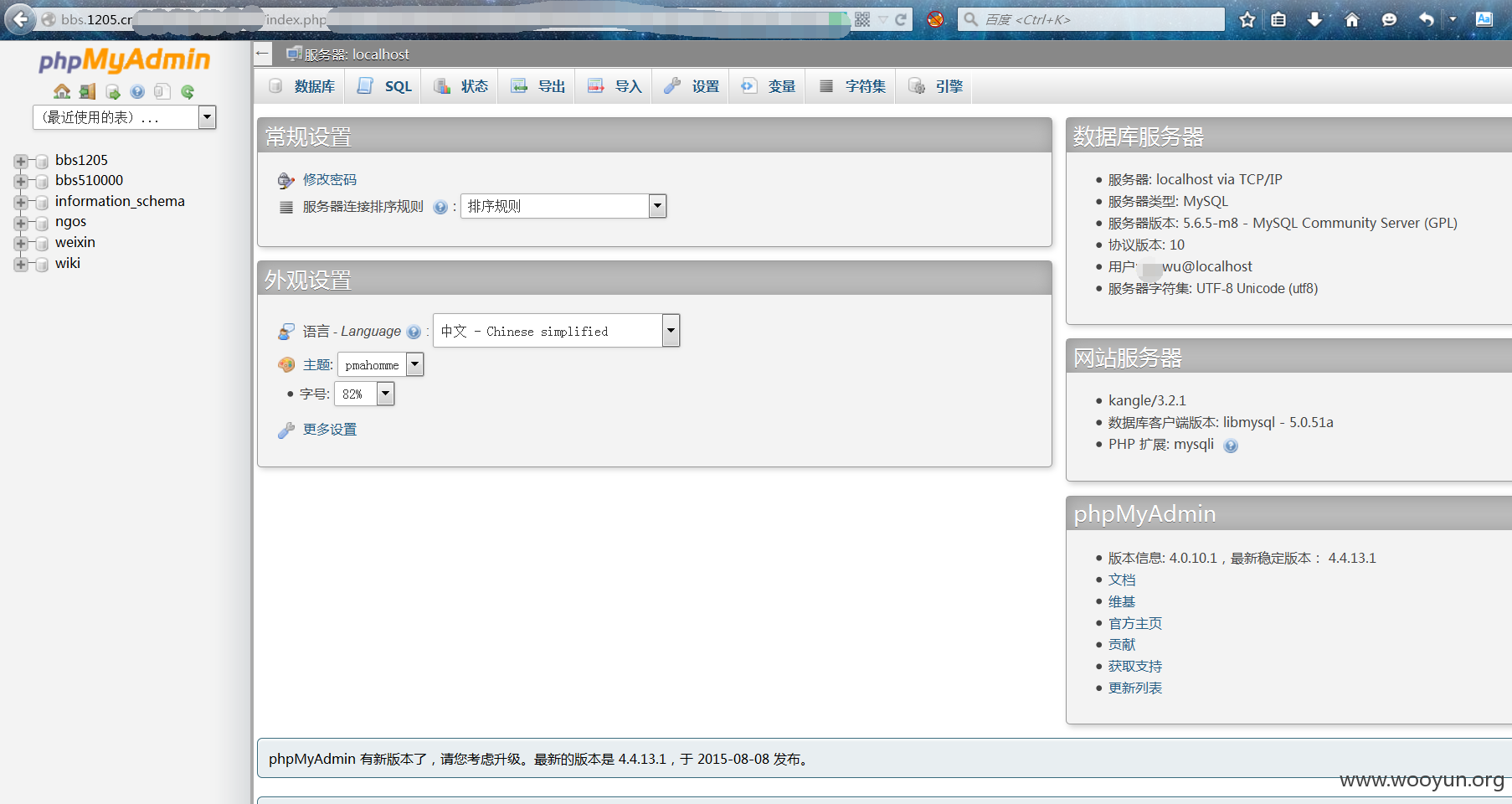Viewport: 1512px width, 804px height.
Task: Open the 贡献 contribute link
Action: [1122, 644]
